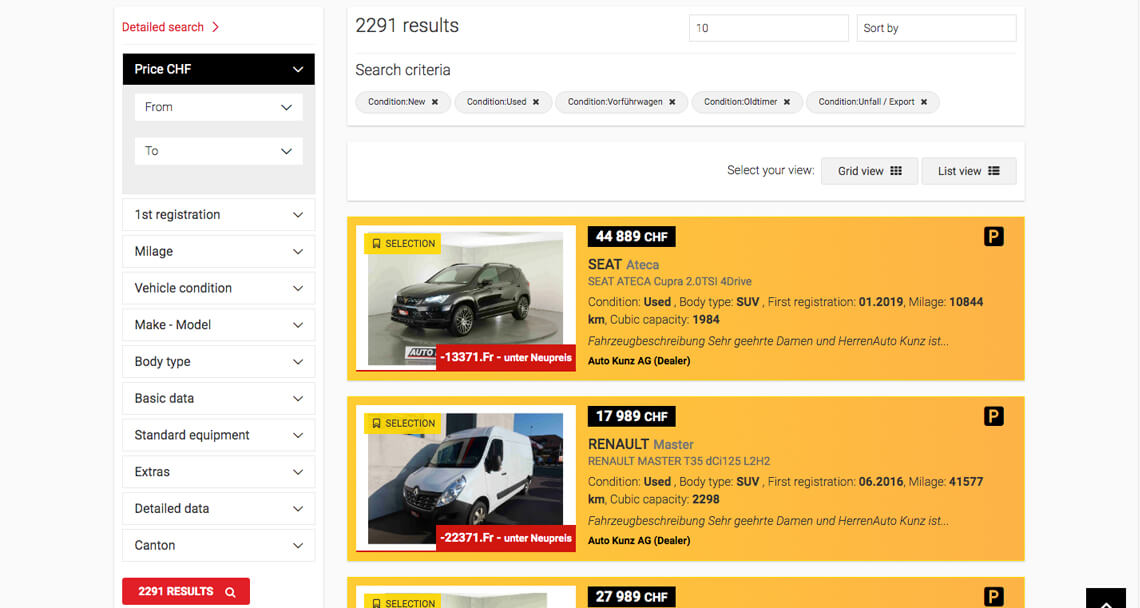Remove the Condition:Vorführwagen filter tag
This screenshot has width=1140, height=608.
click(673, 102)
